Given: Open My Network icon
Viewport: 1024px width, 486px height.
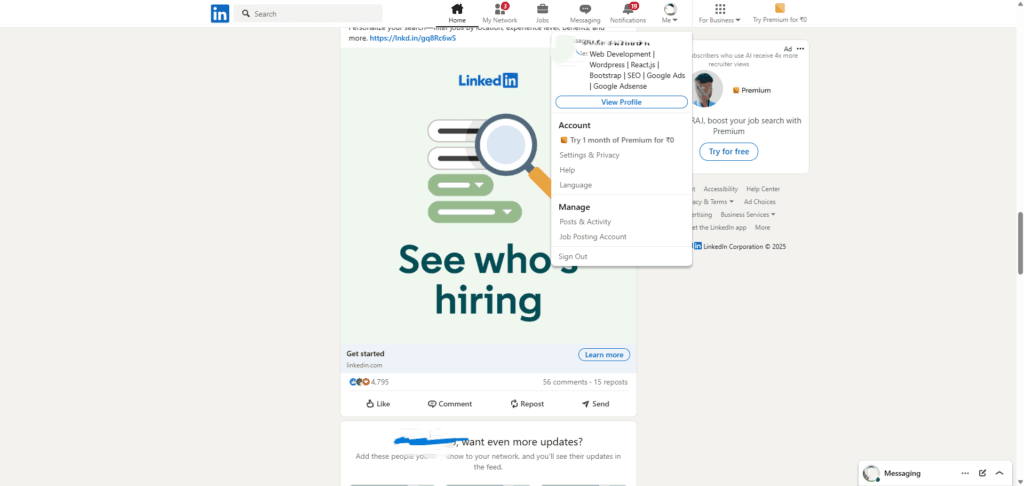Looking at the screenshot, I should pos(500,8).
